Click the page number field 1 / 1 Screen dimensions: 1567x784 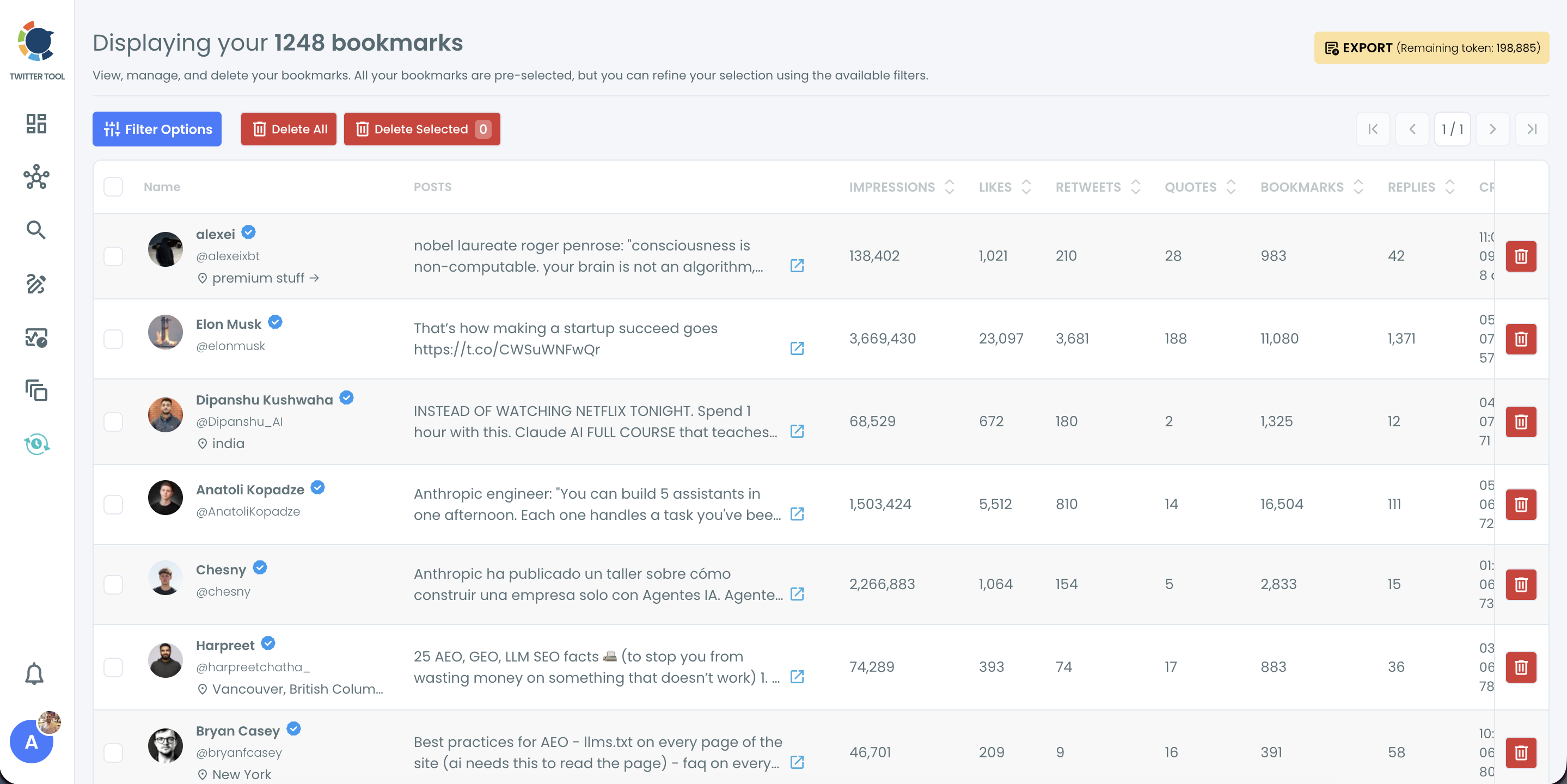tap(1452, 129)
